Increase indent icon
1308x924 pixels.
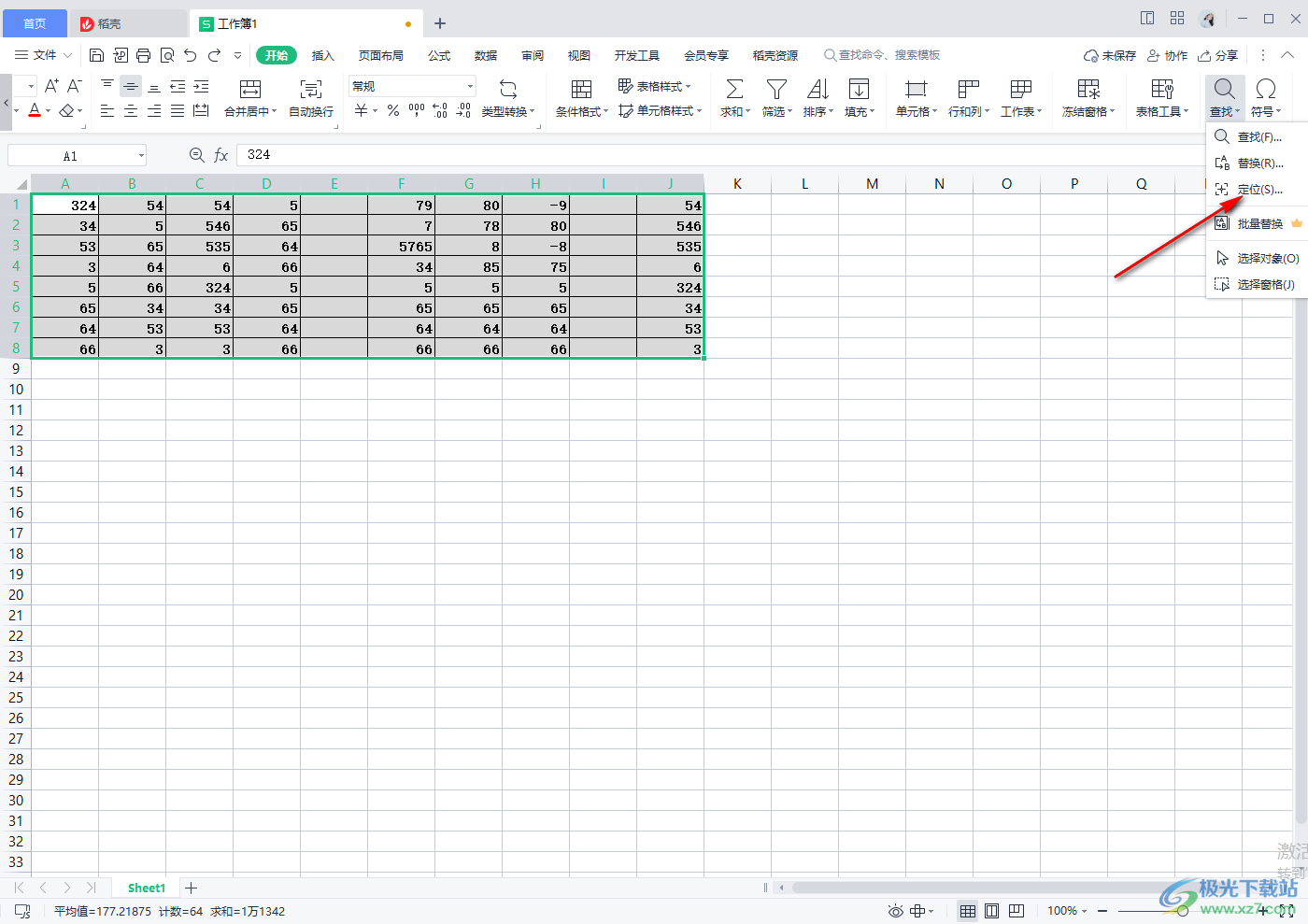point(201,86)
